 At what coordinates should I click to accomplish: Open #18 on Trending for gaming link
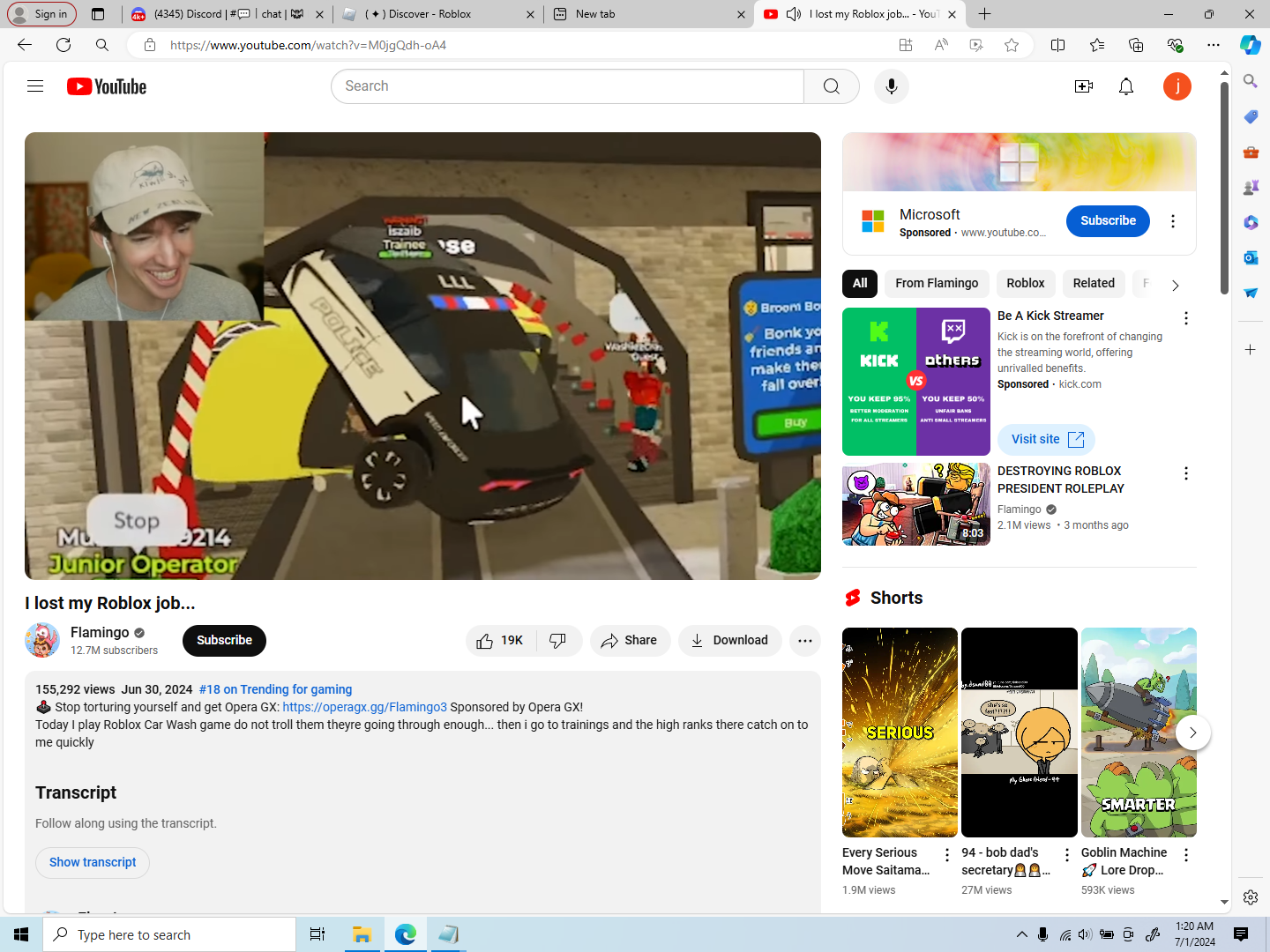(275, 689)
